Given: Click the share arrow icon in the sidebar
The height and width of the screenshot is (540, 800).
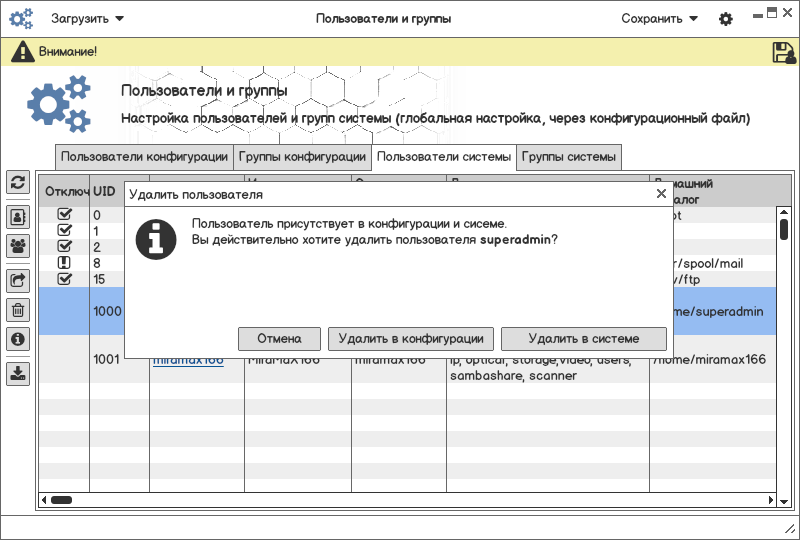Looking at the screenshot, I should [18, 280].
